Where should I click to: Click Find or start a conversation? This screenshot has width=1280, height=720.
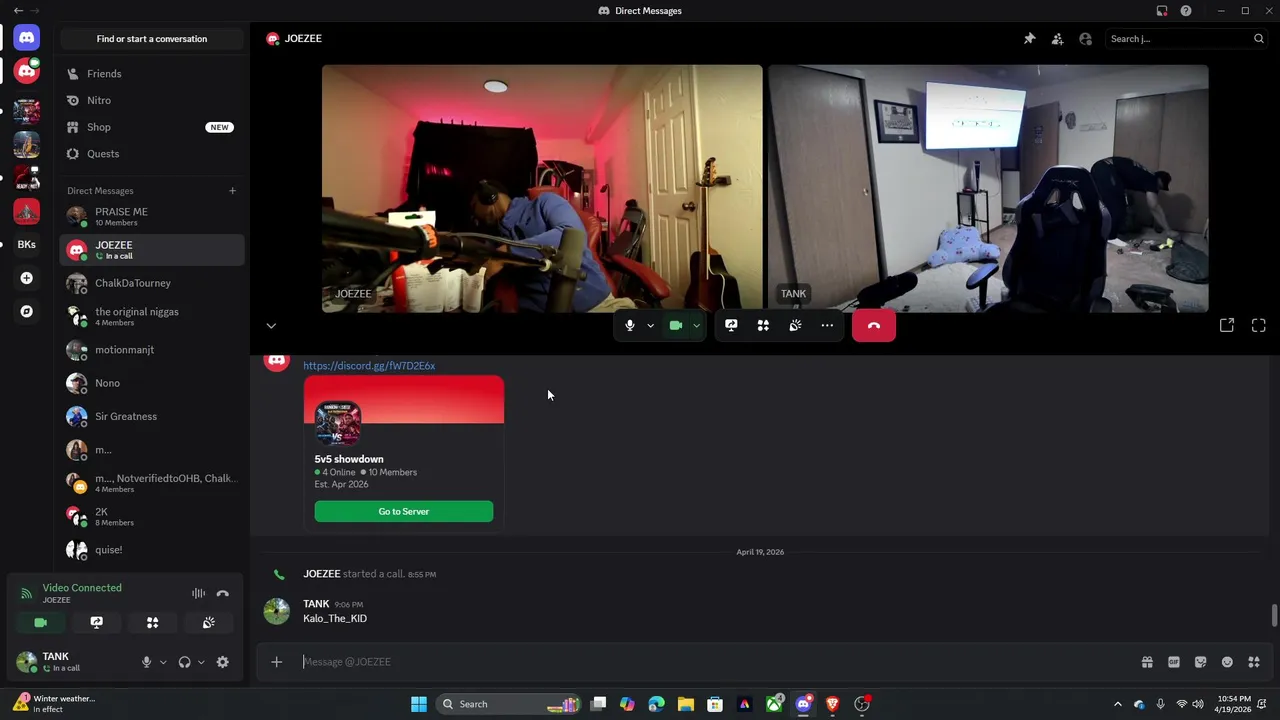click(x=152, y=39)
